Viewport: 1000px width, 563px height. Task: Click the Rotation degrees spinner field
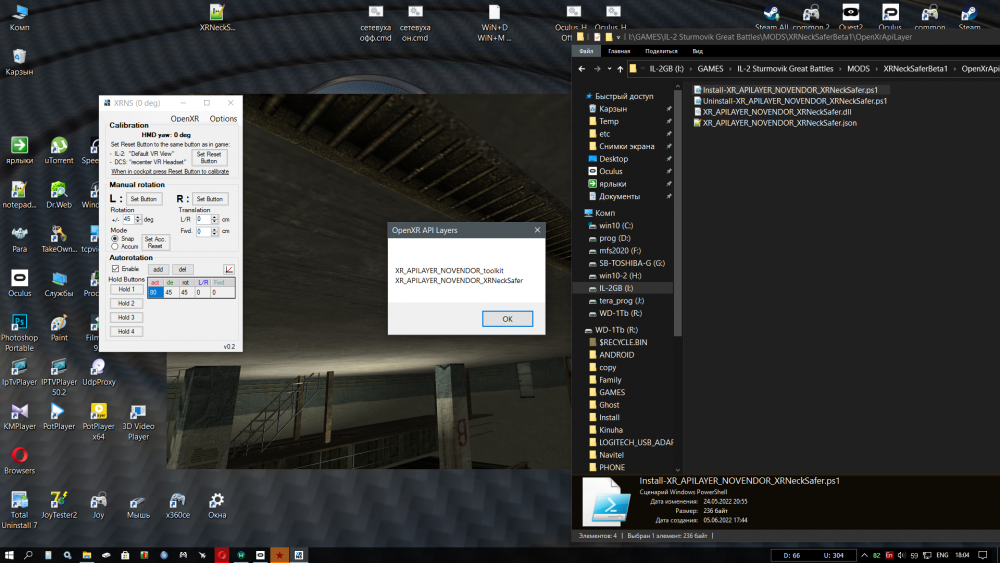point(129,219)
